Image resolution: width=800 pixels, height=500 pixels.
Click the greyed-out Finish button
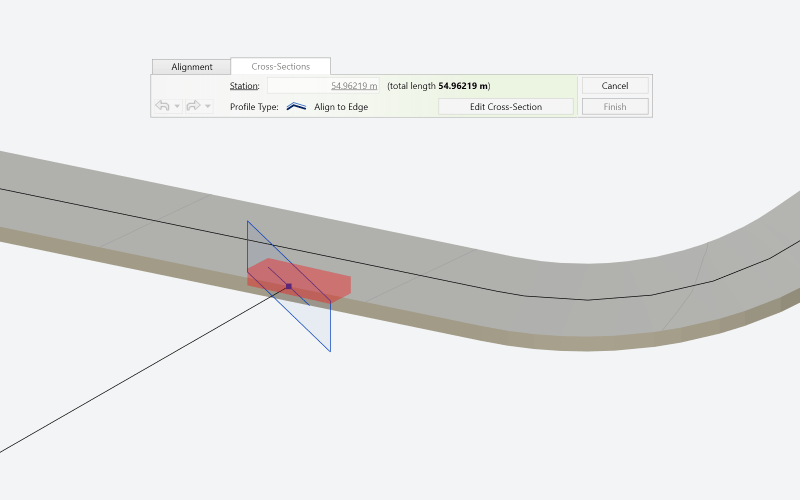(615, 106)
